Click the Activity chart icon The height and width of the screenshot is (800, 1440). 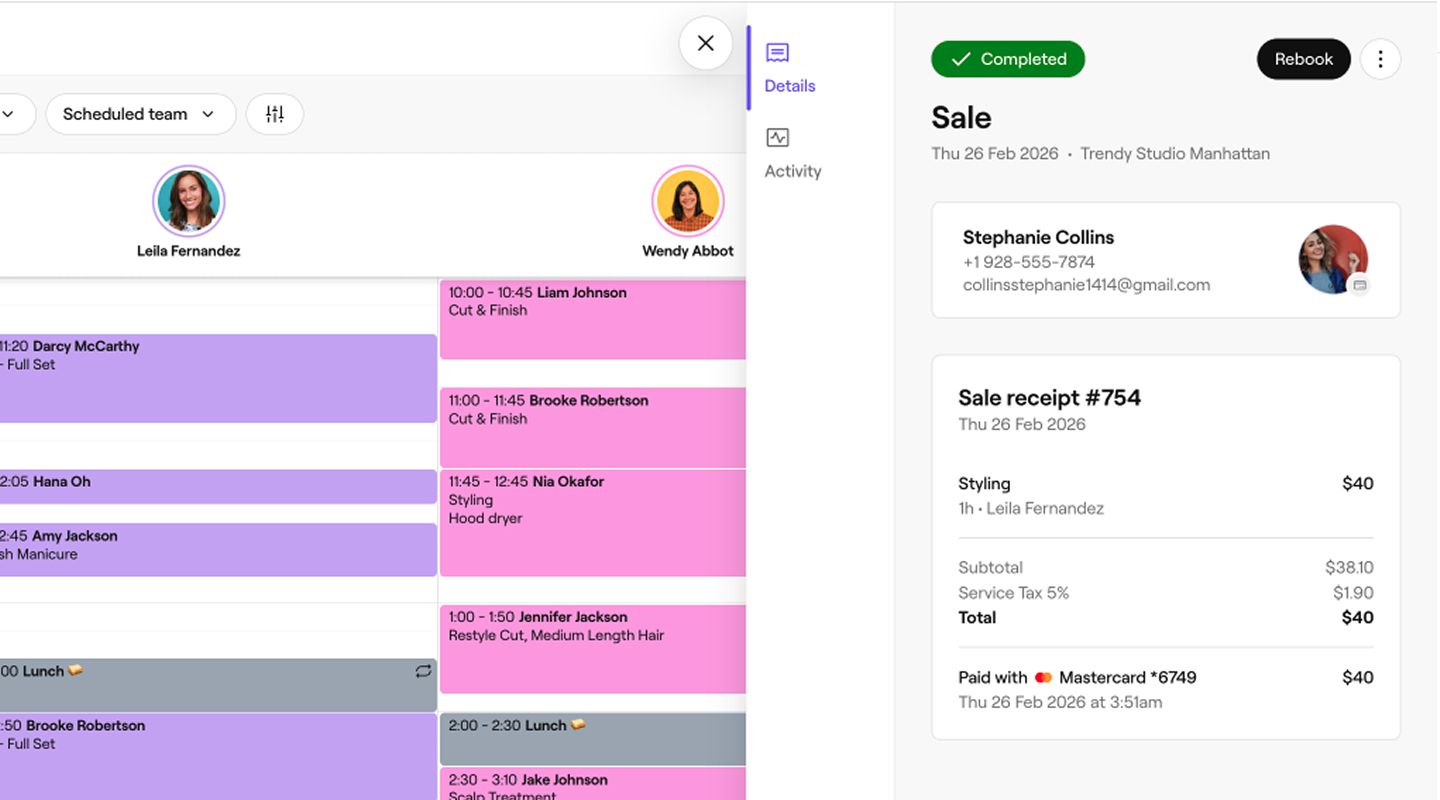[777, 138]
